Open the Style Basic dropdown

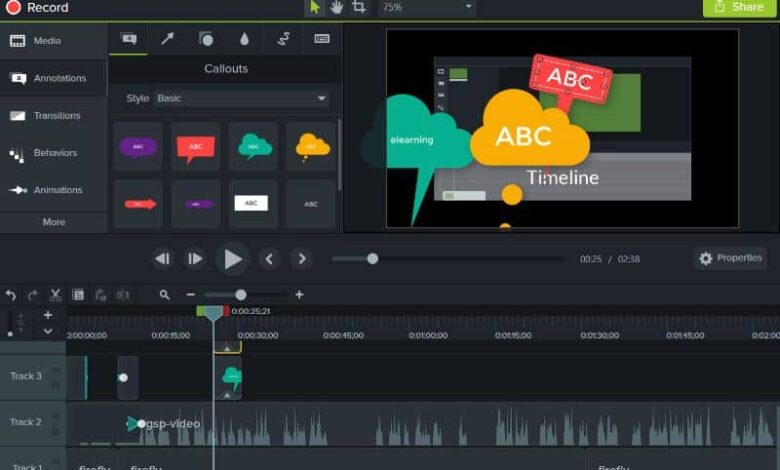[x=242, y=98]
